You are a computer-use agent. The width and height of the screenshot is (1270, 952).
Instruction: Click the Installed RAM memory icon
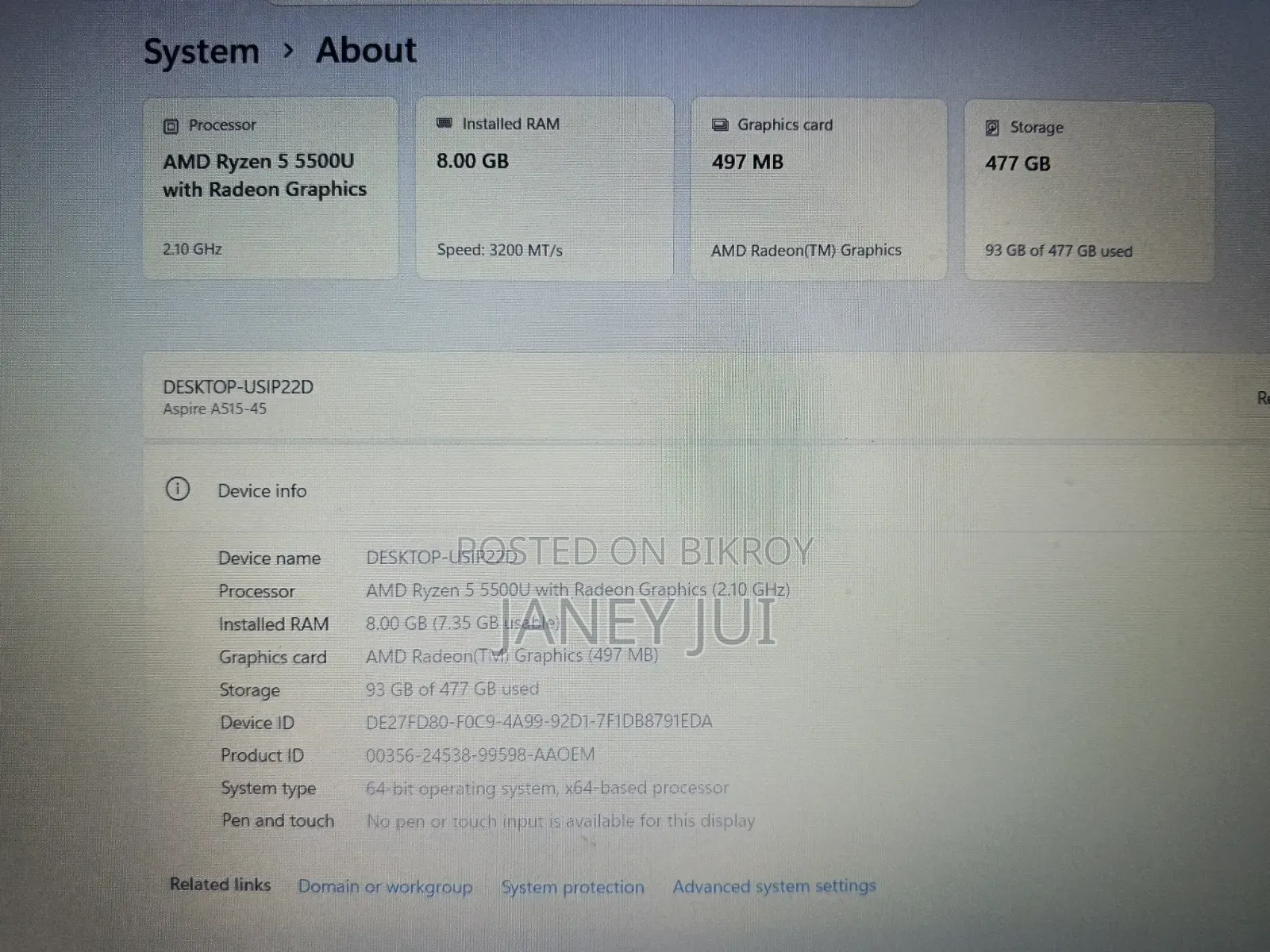click(444, 124)
